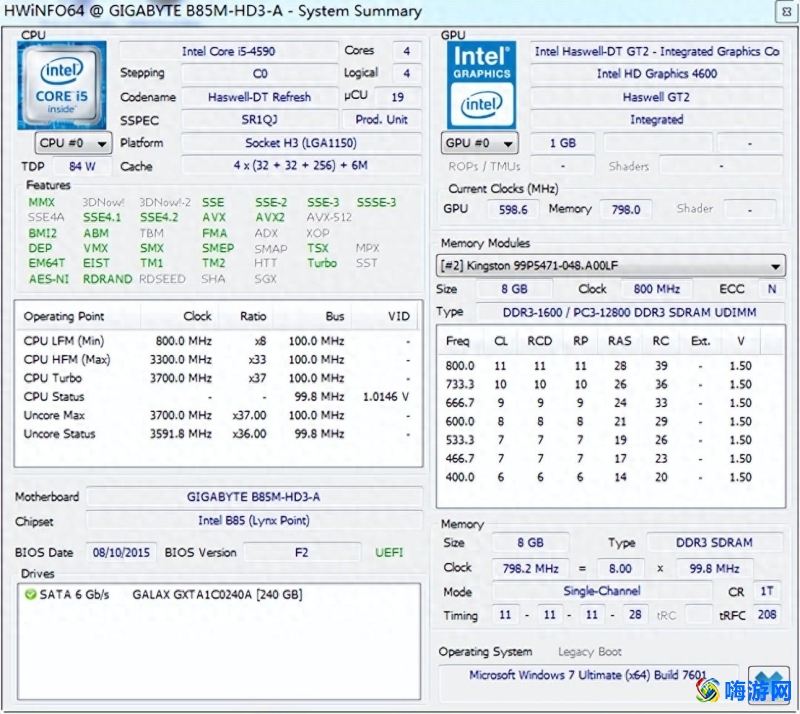
Task: Click the green SATA drive status icon
Action: pos(31,595)
